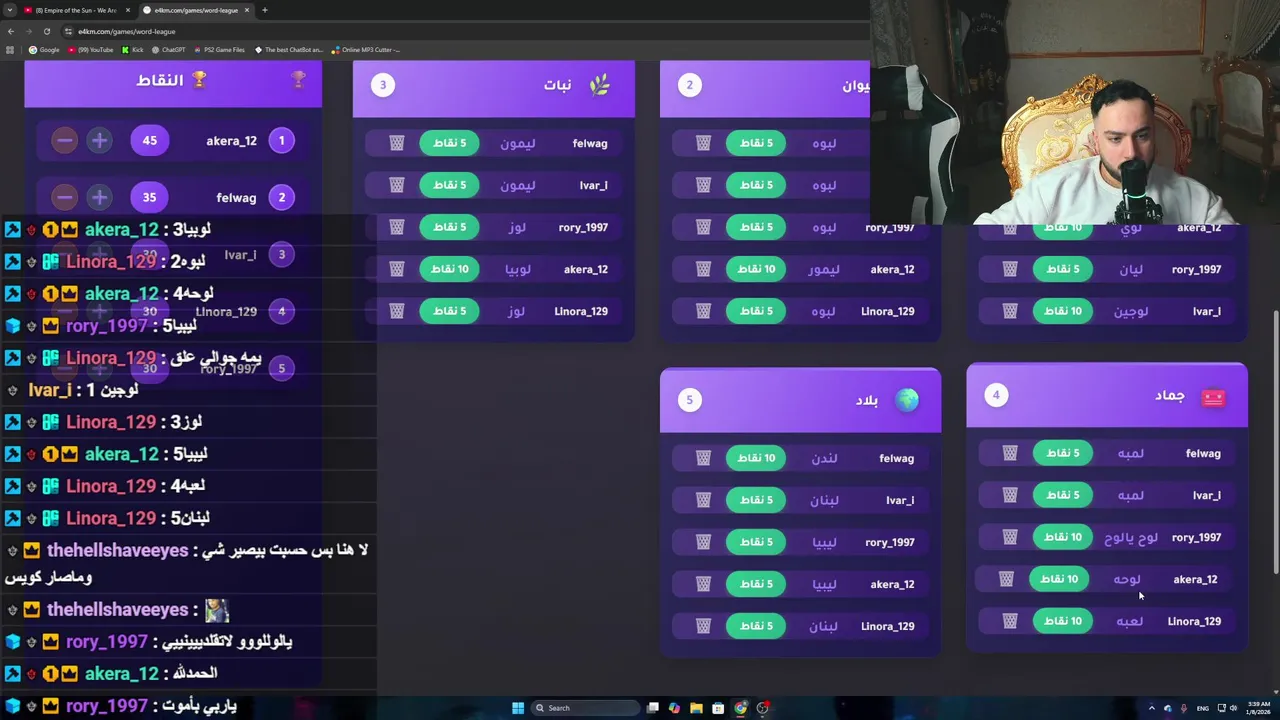Image resolution: width=1280 pixels, height=720 pixels.
Task: Subtract a point from akera_12's score
Action: (x=65, y=141)
